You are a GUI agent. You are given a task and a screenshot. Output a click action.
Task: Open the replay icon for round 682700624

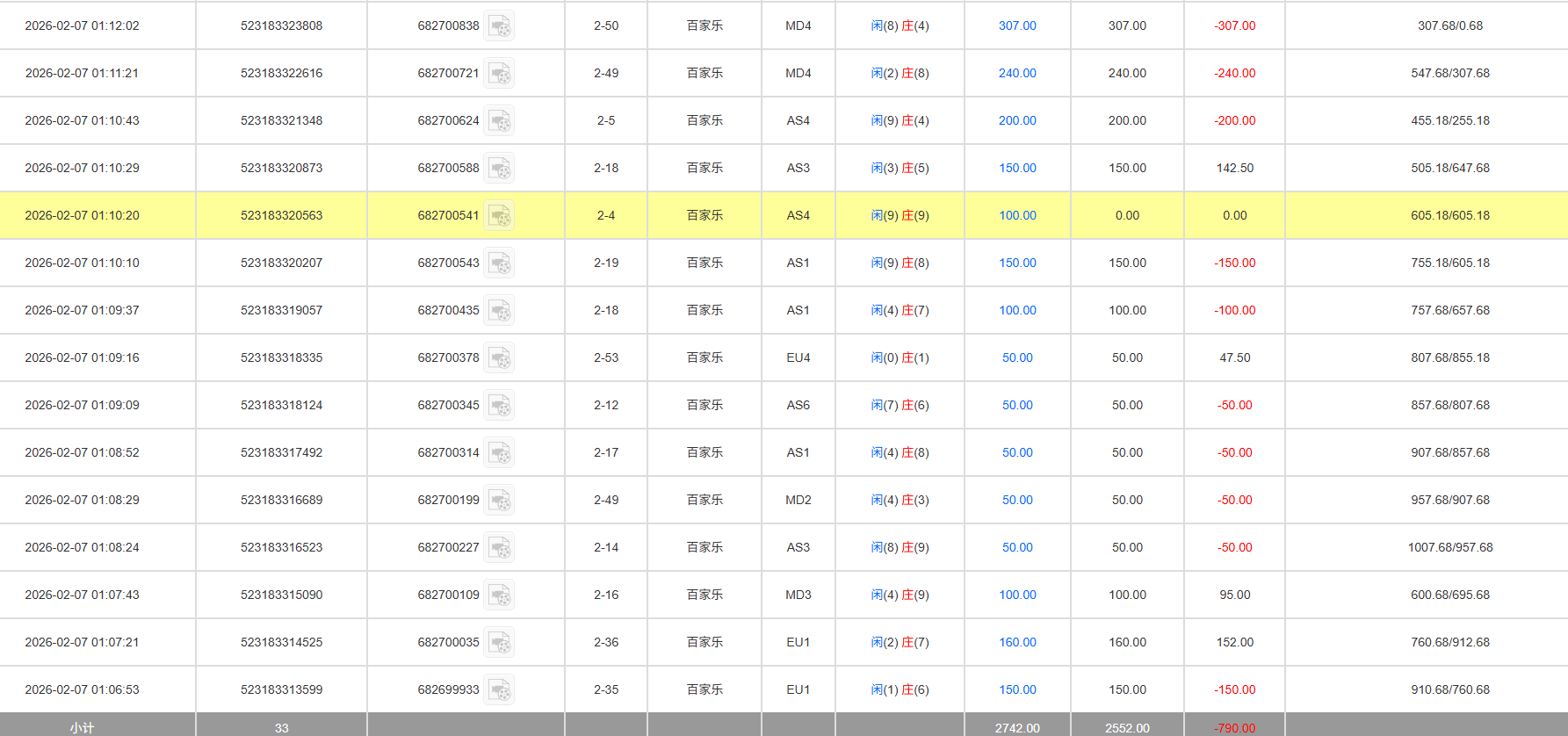pyautogui.click(x=499, y=121)
